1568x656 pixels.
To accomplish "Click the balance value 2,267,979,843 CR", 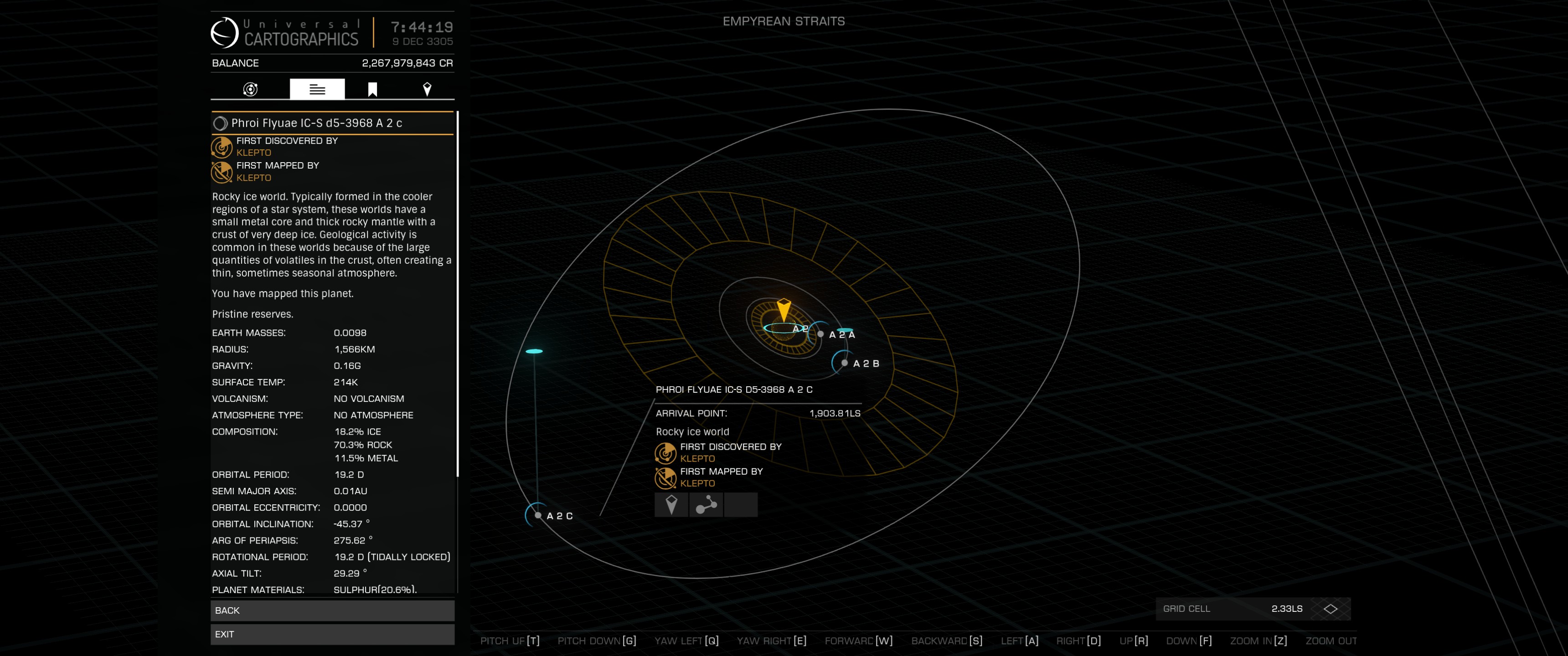I will tap(407, 63).
